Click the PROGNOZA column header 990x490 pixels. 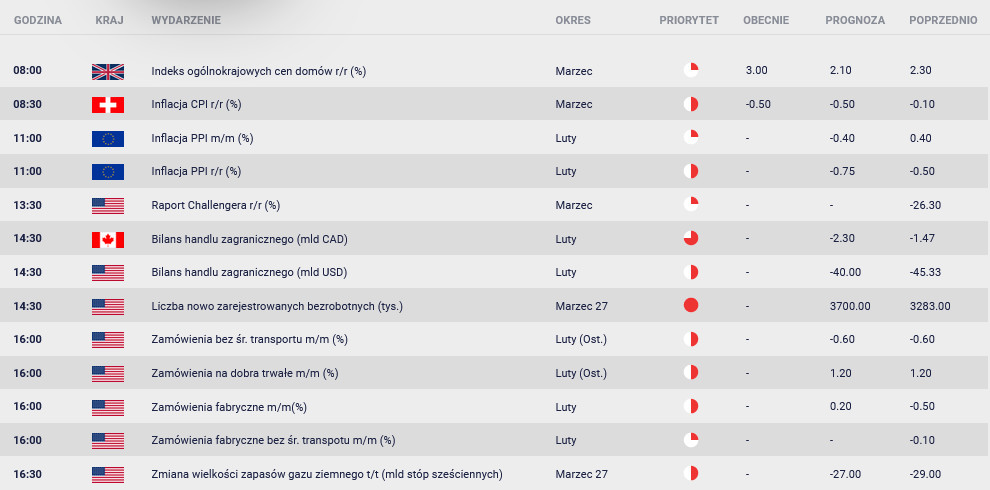coord(855,20)
